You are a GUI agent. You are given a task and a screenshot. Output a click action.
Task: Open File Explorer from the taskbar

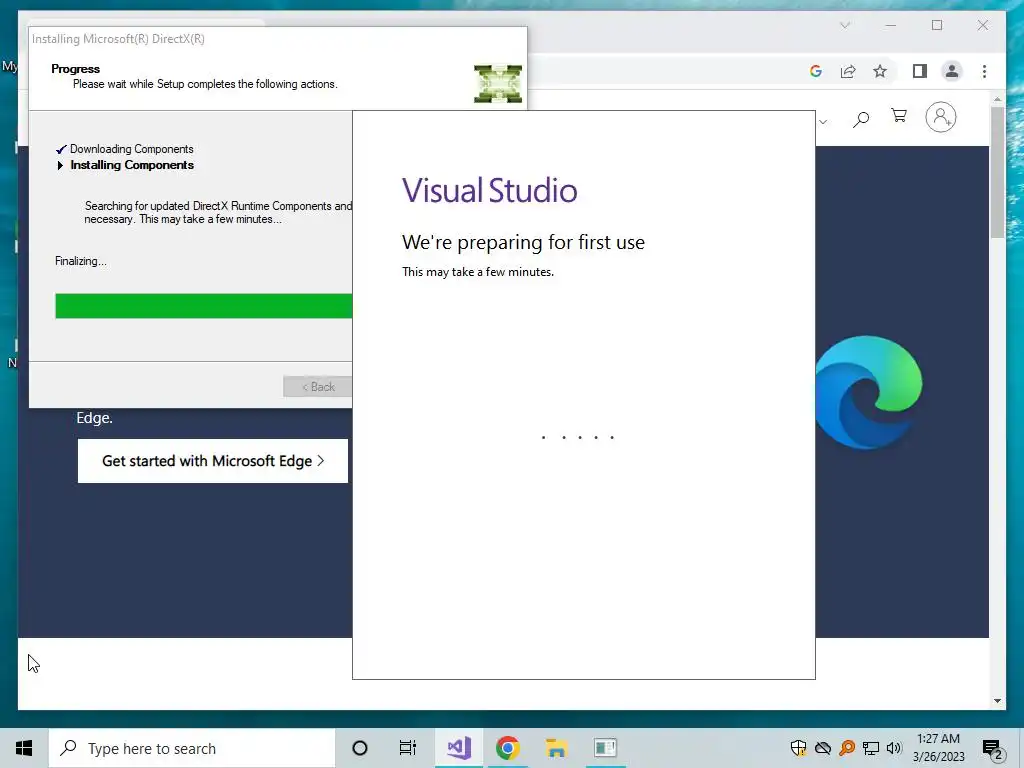[x=556, y=748]
